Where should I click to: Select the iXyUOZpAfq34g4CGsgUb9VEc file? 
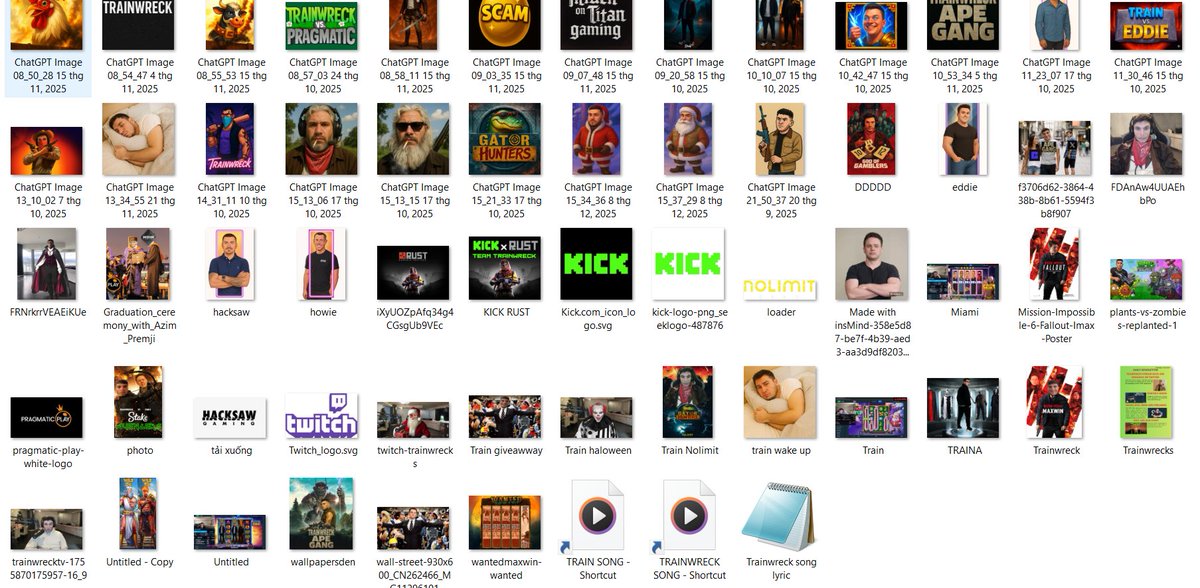point(414,272)
